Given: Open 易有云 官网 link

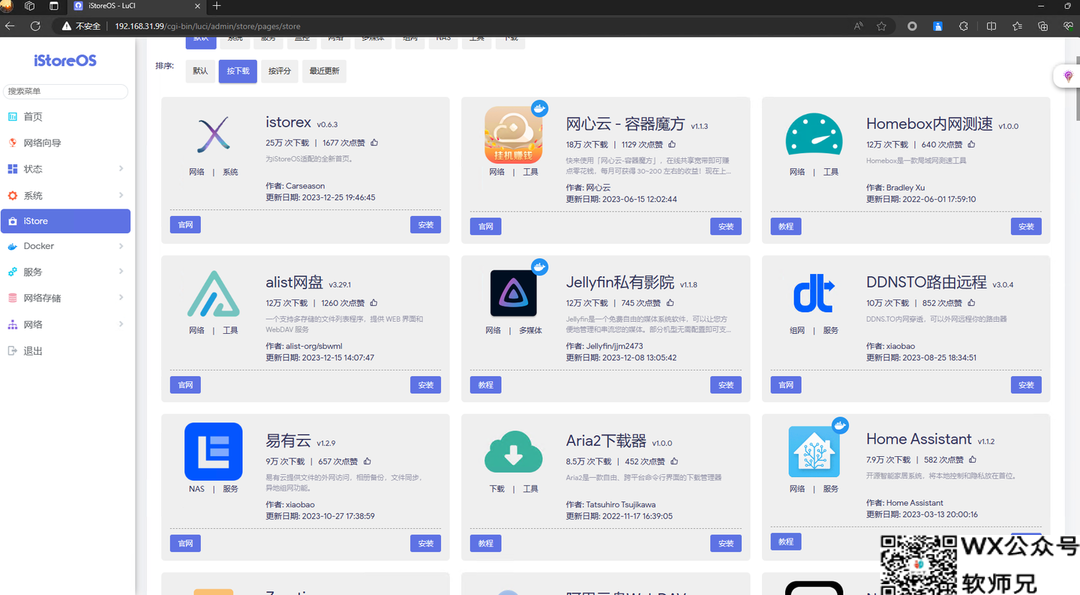Looking at the screenshot, I should point(185,543).
